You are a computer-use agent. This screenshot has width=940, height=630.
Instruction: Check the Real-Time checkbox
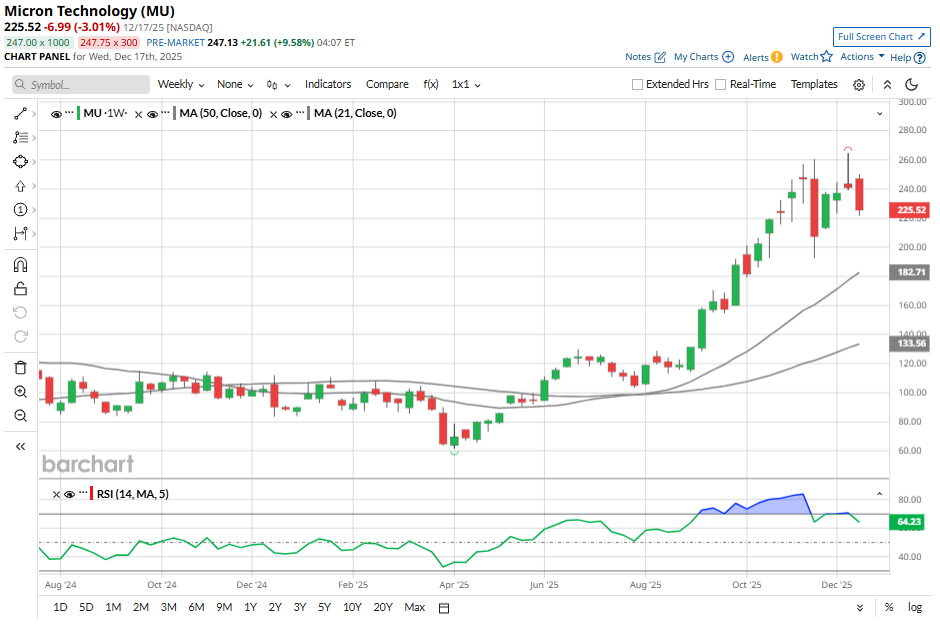coord(721,85)
